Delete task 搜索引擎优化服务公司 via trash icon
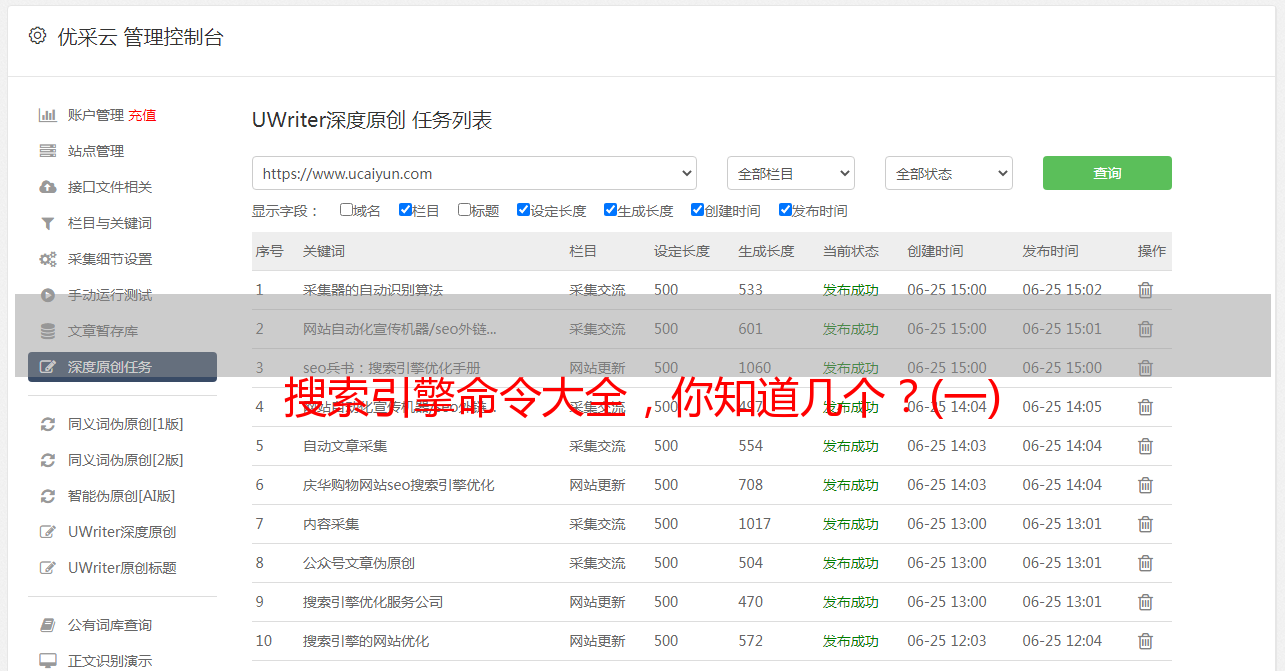 pyautogui.click(x=1146, y=602)
